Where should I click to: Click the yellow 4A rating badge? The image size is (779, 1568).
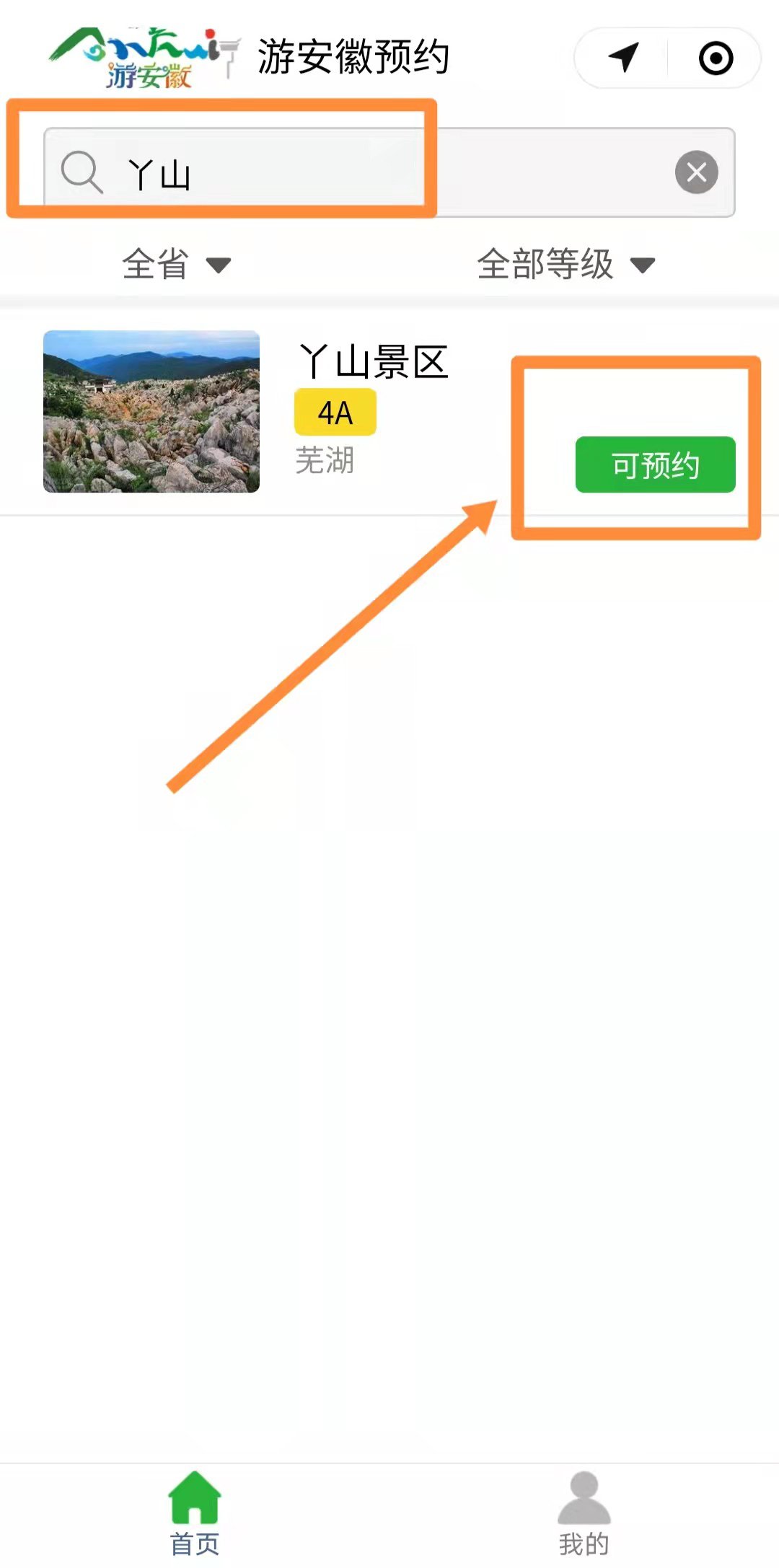(335, 412)
